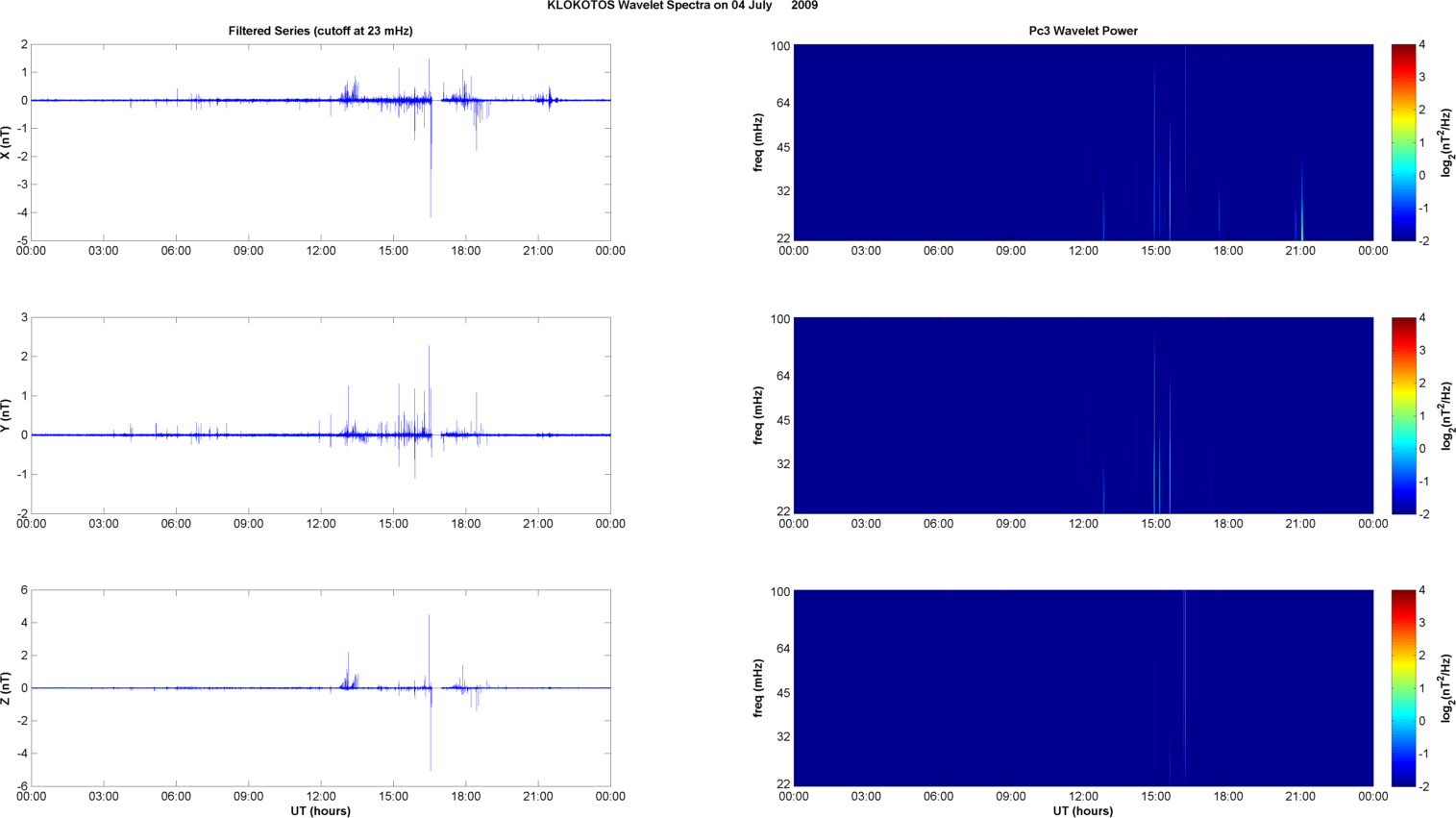Click the KLOKOTOS Wavelet Spectra figure title
This screenshot has width=1456, height=818.
pyautogui.click(x=682, y=6)
